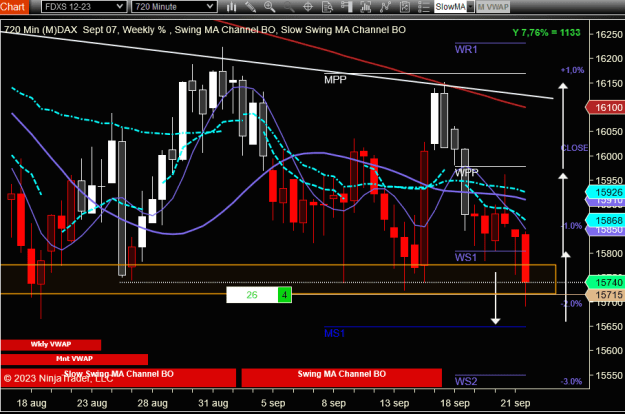Select the WS2 pivot label
Viewport: 625px width, 414px height.
coord(466,381)
